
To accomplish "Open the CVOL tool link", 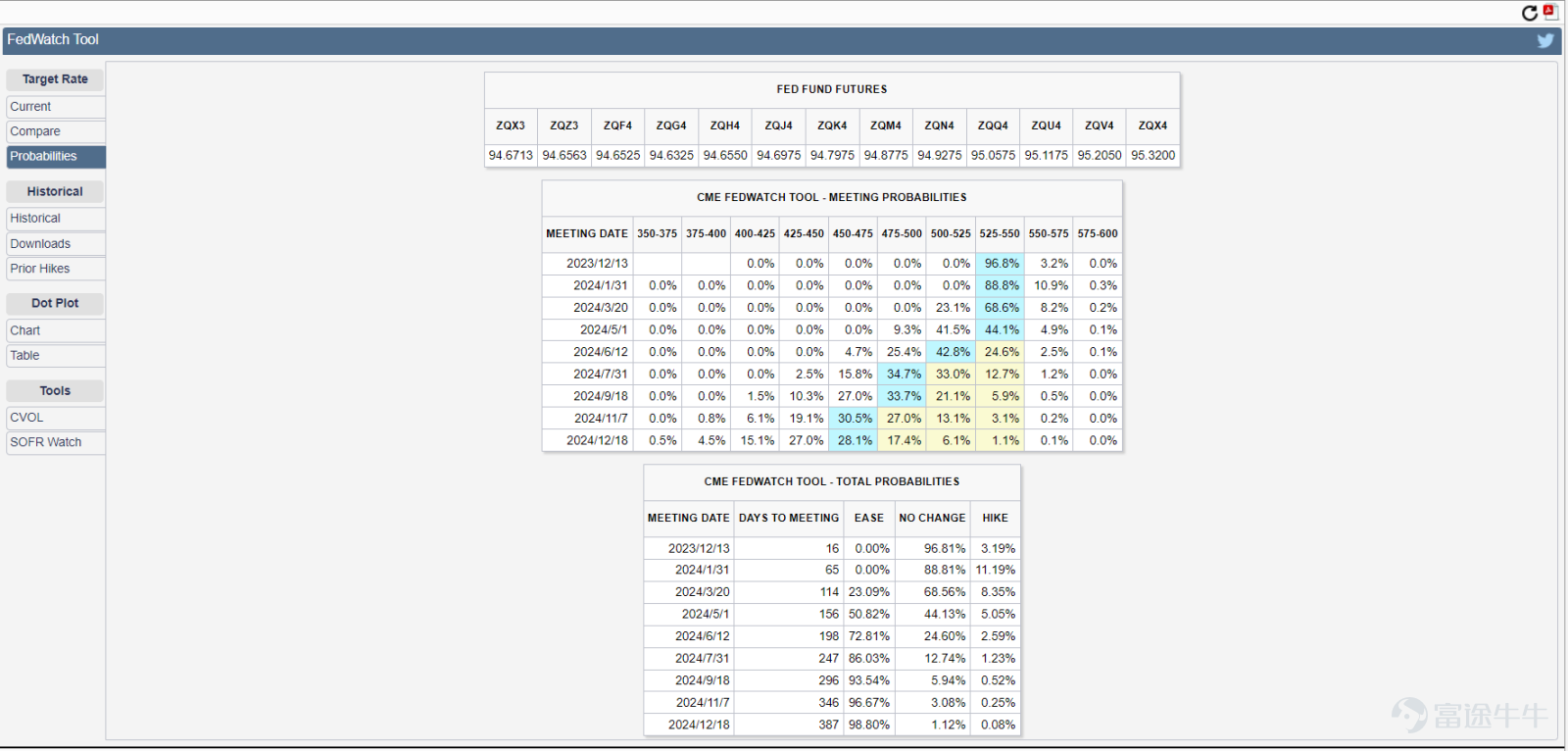I will point(56,418).
